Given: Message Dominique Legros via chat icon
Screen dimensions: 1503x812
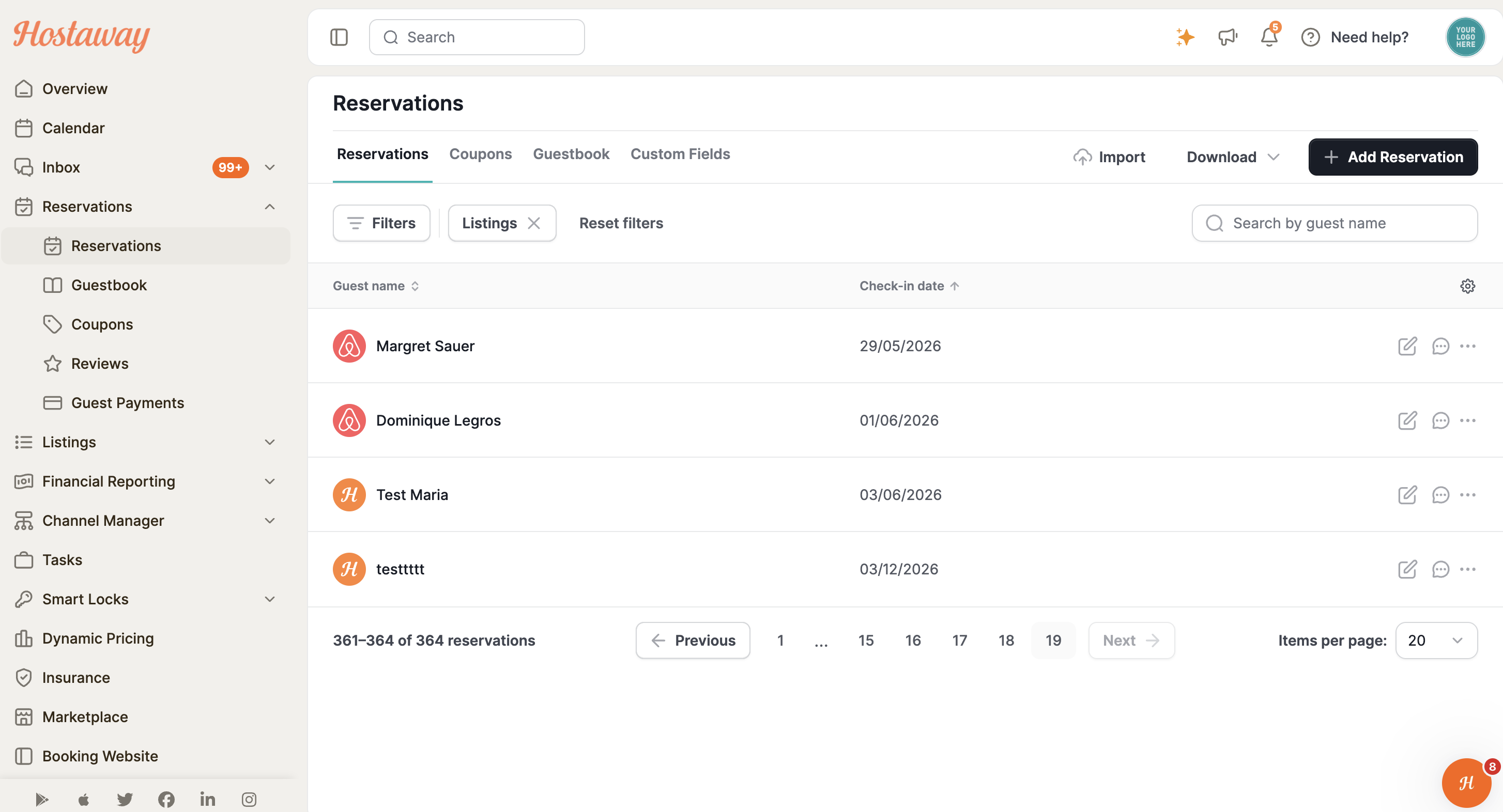Looking at the screenshot, I should tap(1440, 420).
